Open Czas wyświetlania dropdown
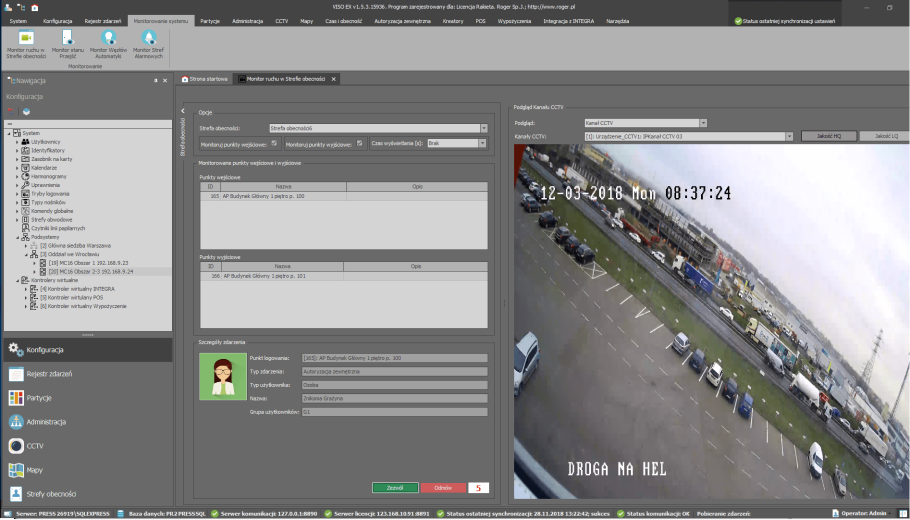Image resolution: width=910 pixels, height=520 pixels. pos(481,143)
